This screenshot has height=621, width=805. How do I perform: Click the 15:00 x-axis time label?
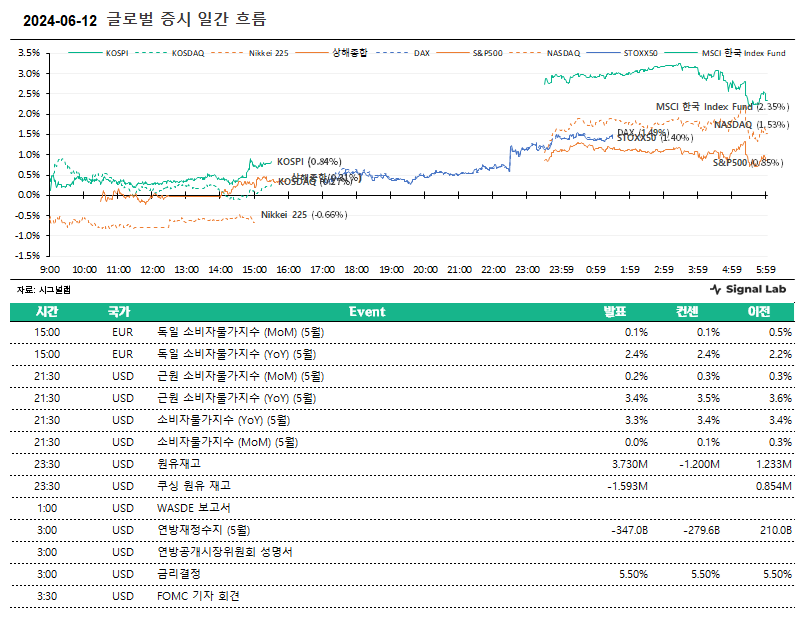[x=255, y=270]
